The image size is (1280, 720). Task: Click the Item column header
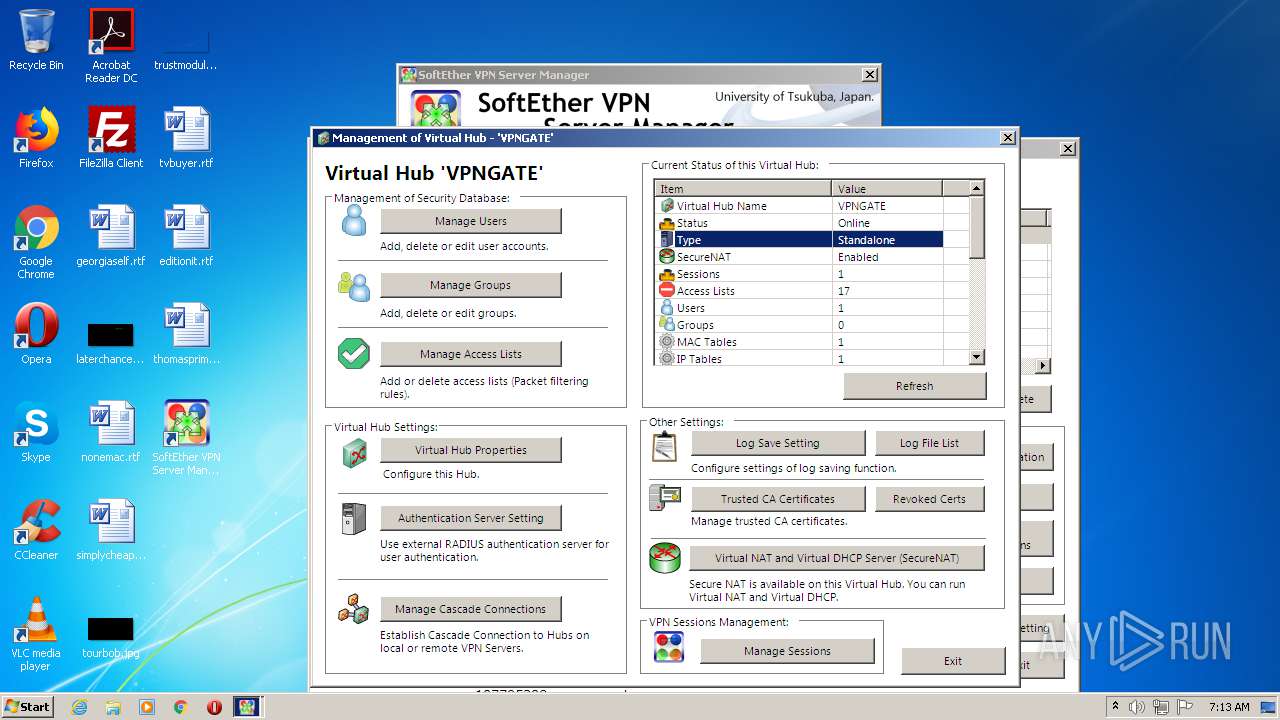[x=744, y=188]
